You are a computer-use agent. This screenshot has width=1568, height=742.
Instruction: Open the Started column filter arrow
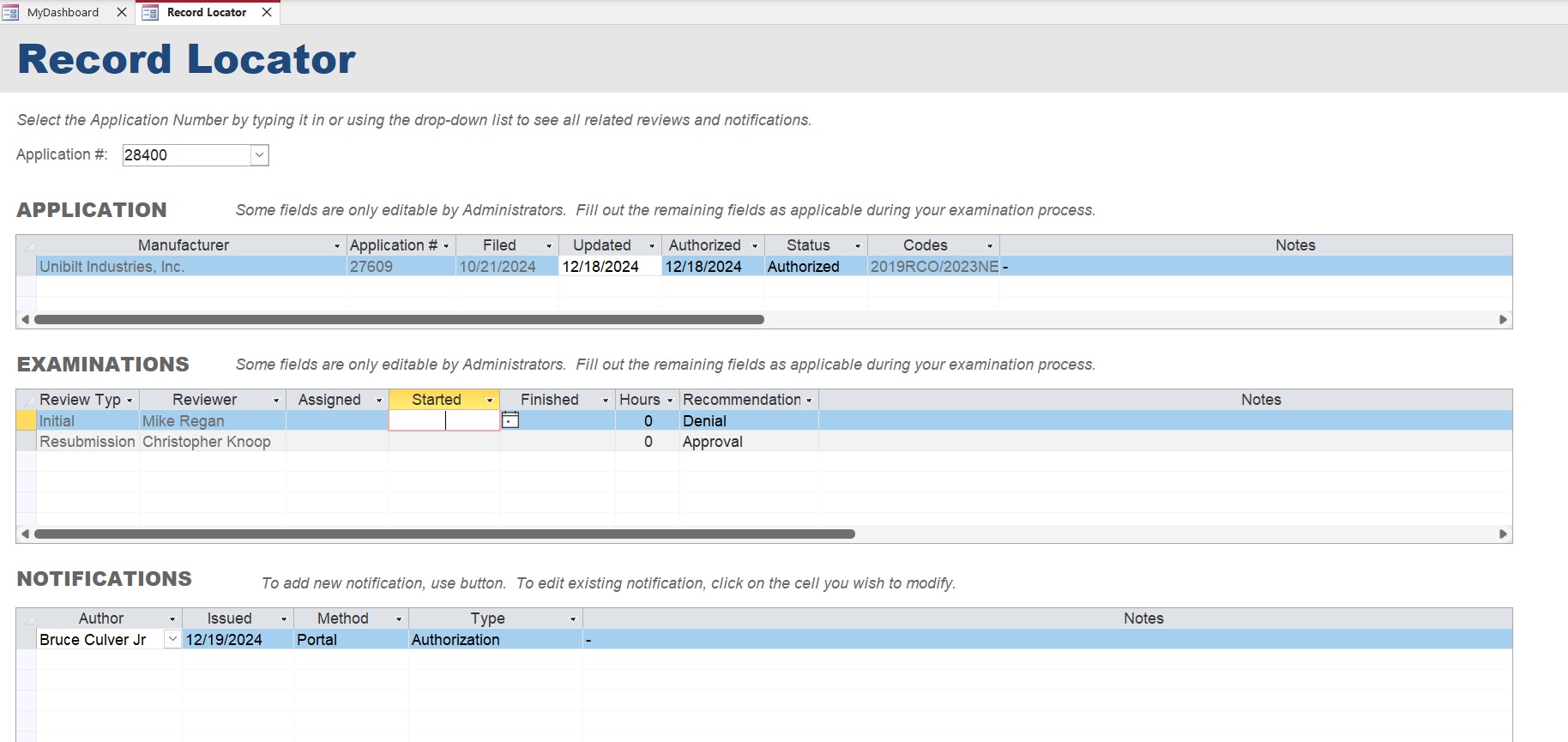click(490, 401)
